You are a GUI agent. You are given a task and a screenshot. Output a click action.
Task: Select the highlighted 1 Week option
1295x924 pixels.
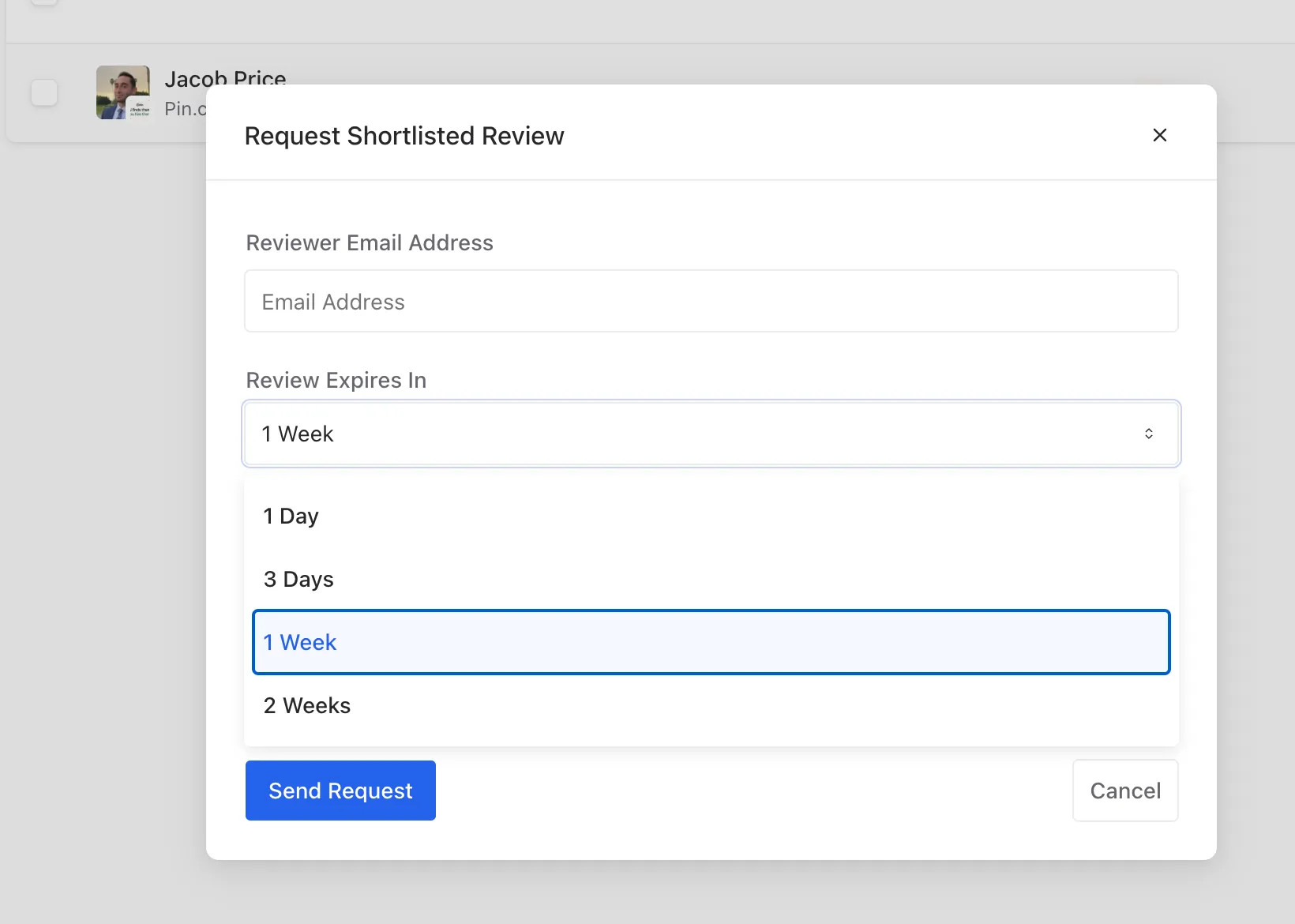coord(711,642)
